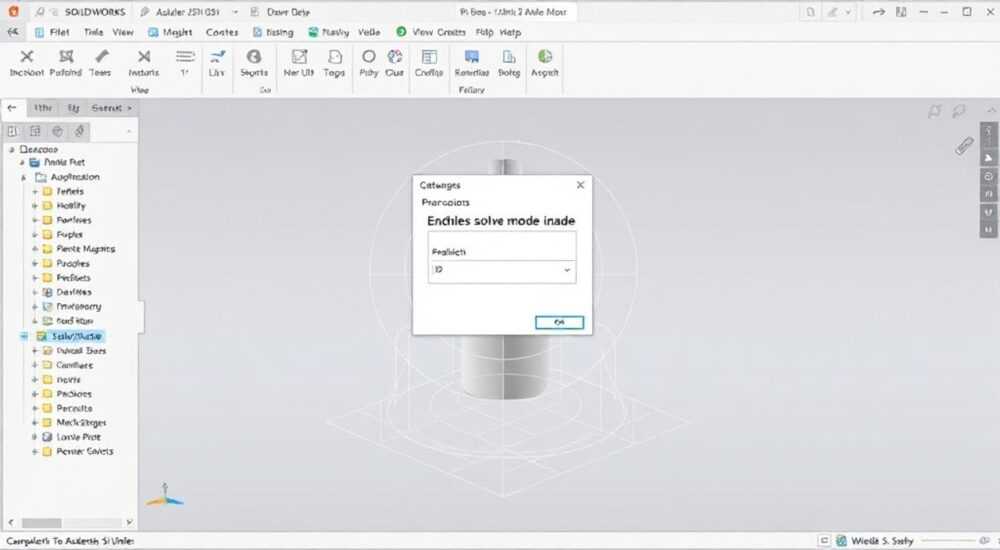Click the blue Rawdtas ribbon icon
This screenshot has height=550, width=1000.
click(472, 57)
